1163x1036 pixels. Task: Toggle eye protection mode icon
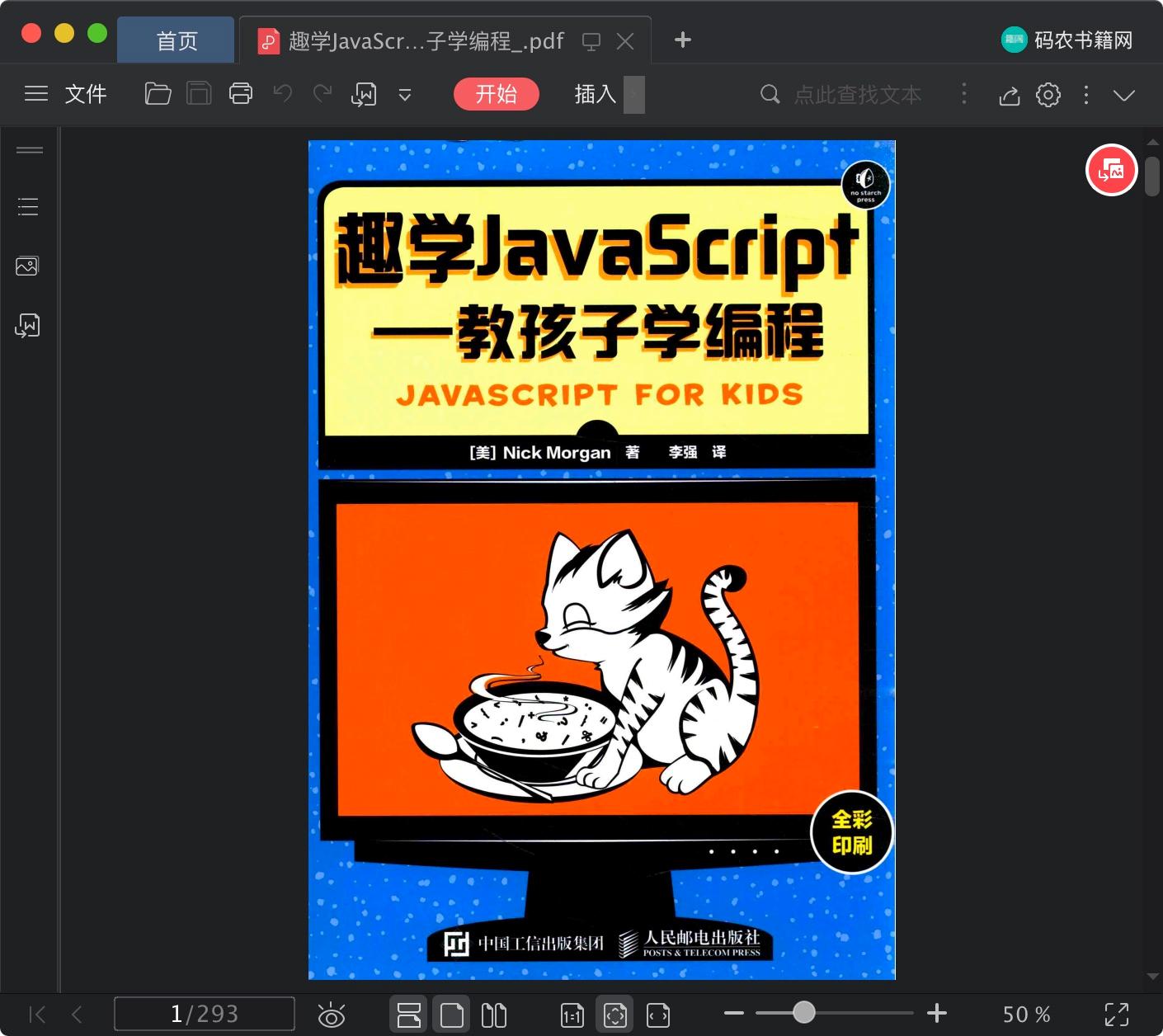point(332,1015)
